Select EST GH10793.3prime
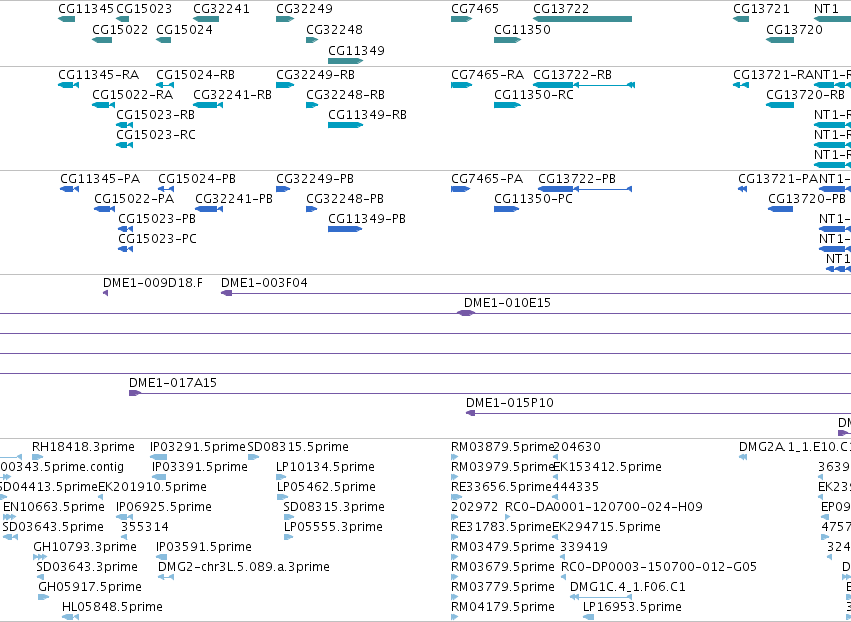The height and width of the screenshot is (622, 851). click(85, 548)
